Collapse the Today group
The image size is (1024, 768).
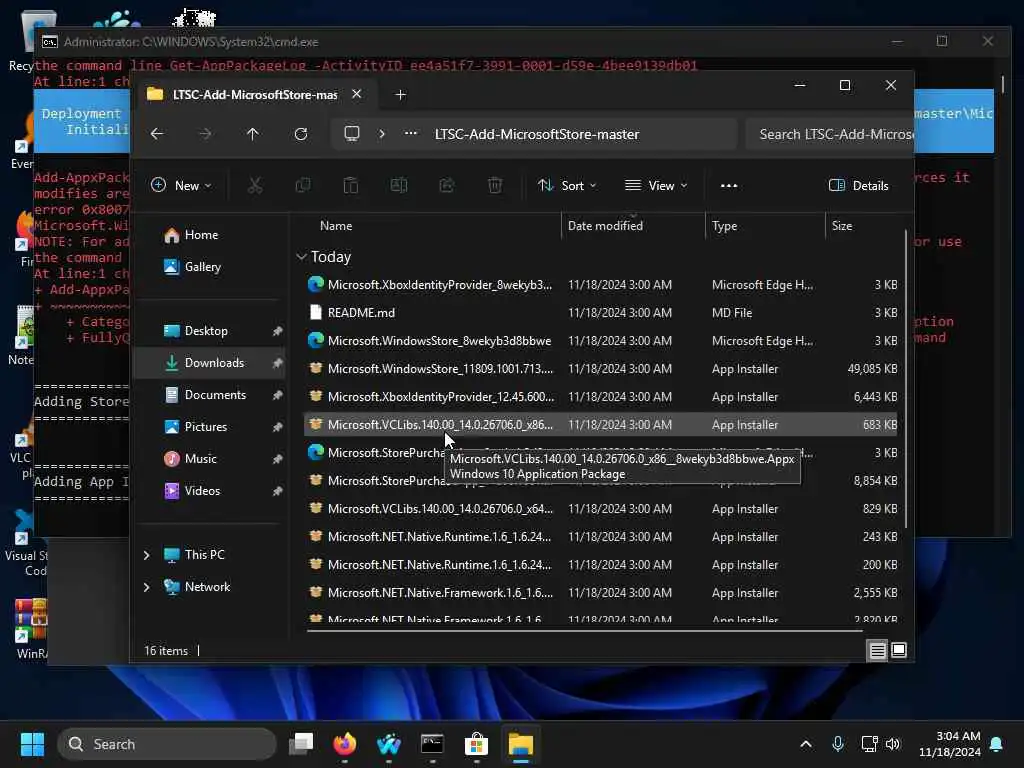301,257
